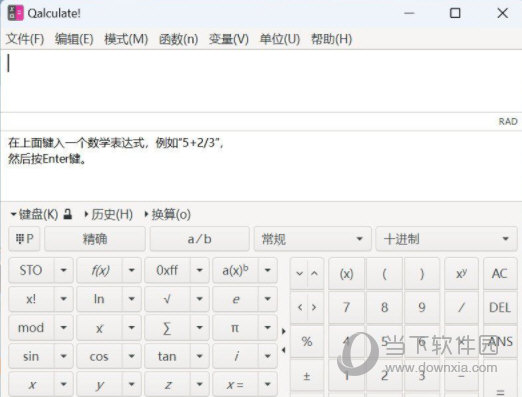522x397 pixels.
Task: Insert an opening parenthesis (
Action: click(x=384, y=274)
